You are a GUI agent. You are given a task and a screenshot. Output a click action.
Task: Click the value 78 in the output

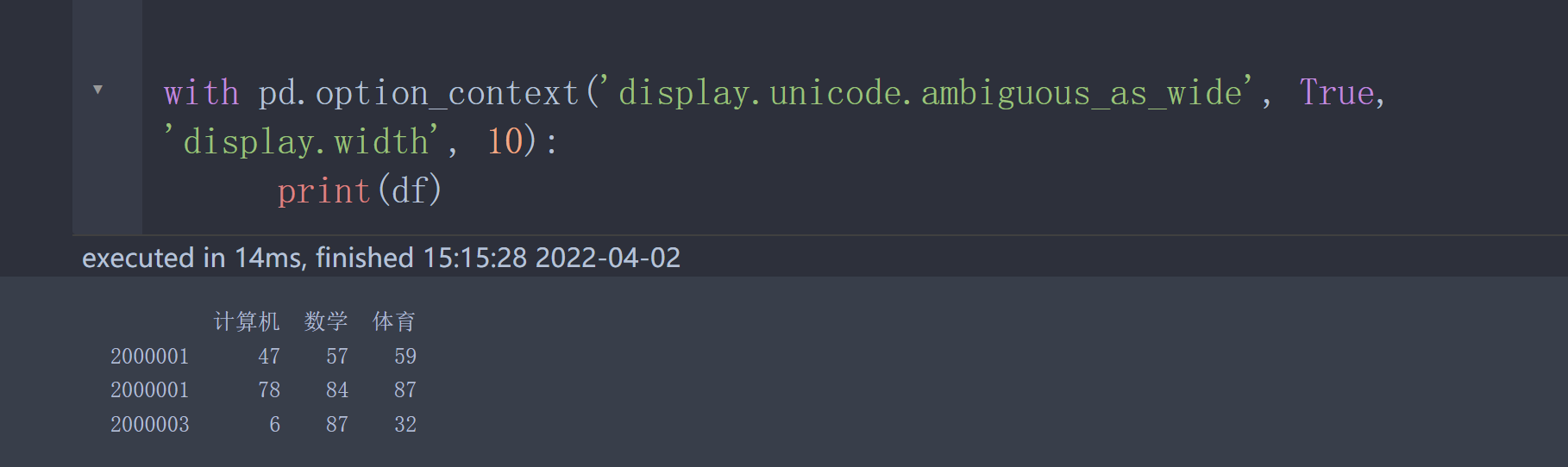269,389
